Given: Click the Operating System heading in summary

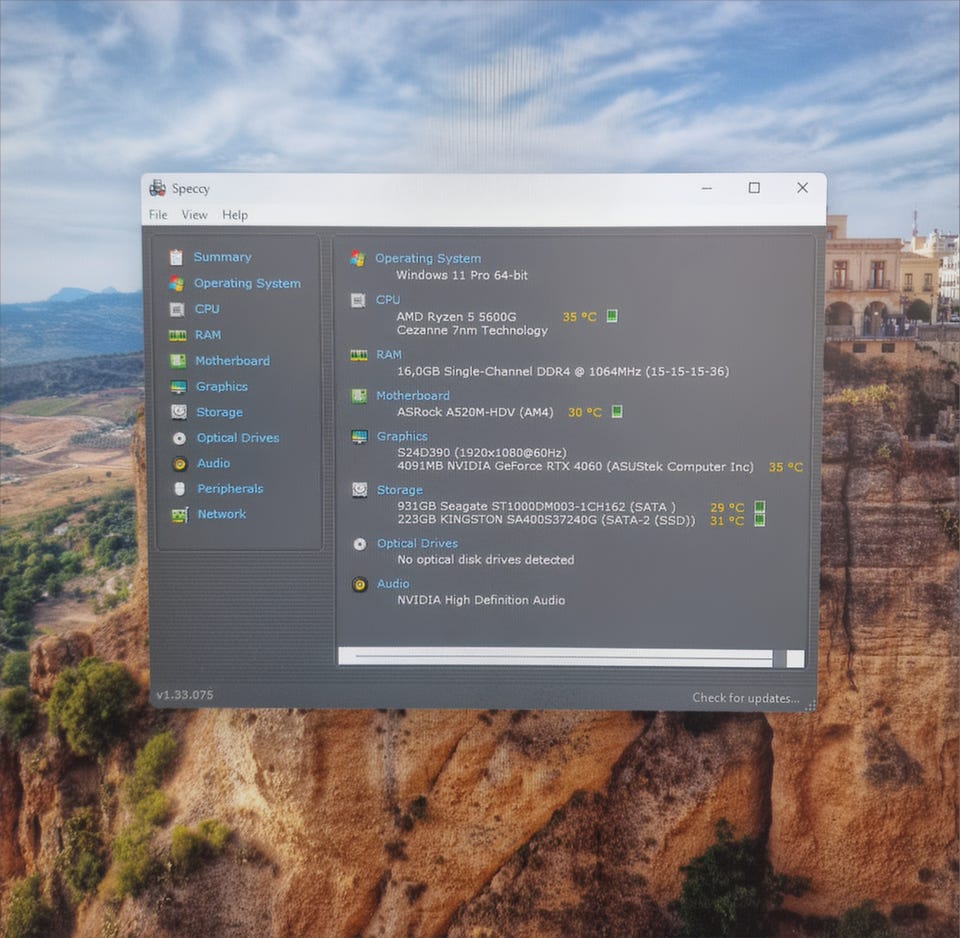Looking at the screenshot, I should (x=428, y=258).
